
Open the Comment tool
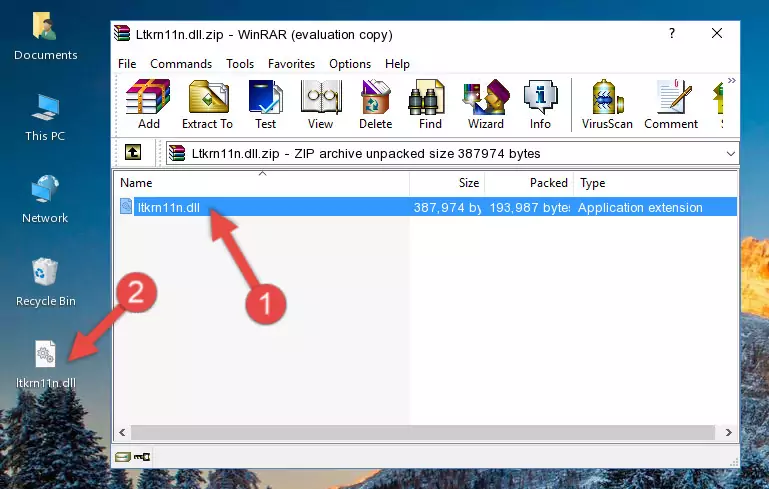coord(671,104)
